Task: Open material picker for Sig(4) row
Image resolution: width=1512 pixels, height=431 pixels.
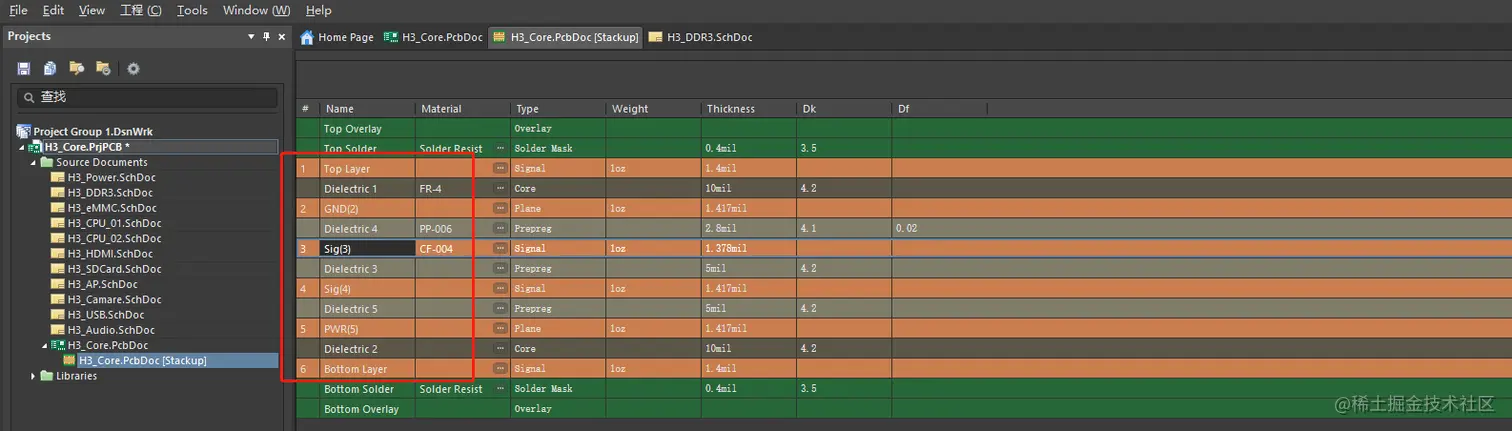Action: 501,288
